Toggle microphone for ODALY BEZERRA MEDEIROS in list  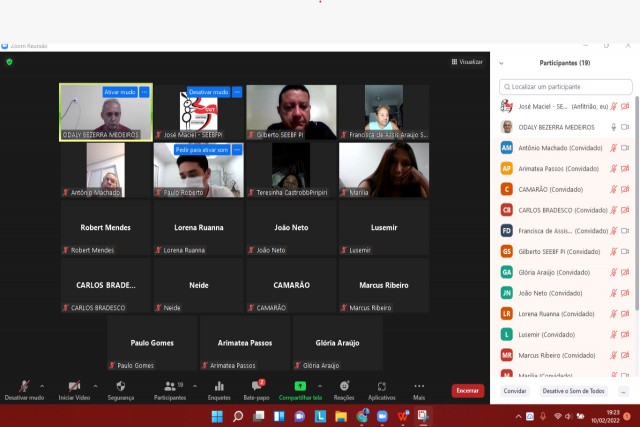tap(613, 127)
